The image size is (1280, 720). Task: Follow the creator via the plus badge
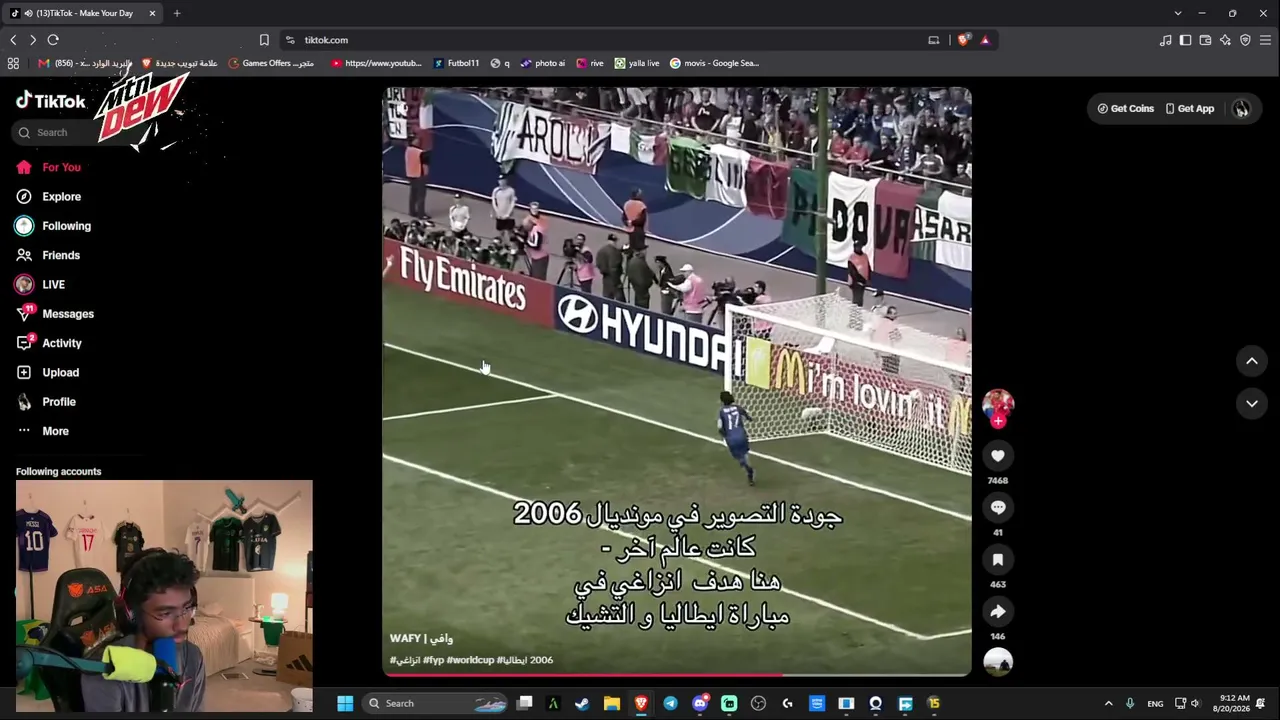click(x=998, y=421)
